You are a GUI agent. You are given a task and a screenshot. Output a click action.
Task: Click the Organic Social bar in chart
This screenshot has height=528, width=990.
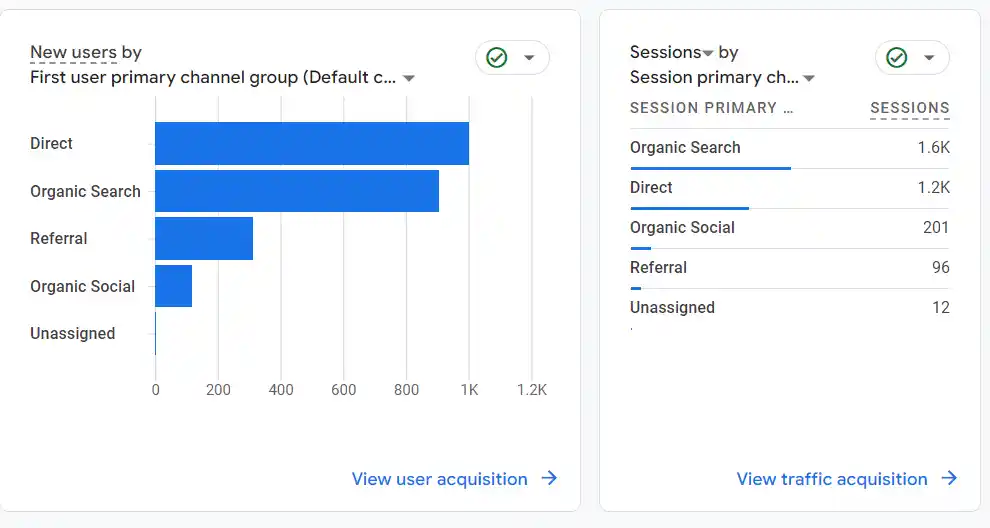tap(173, 286)
